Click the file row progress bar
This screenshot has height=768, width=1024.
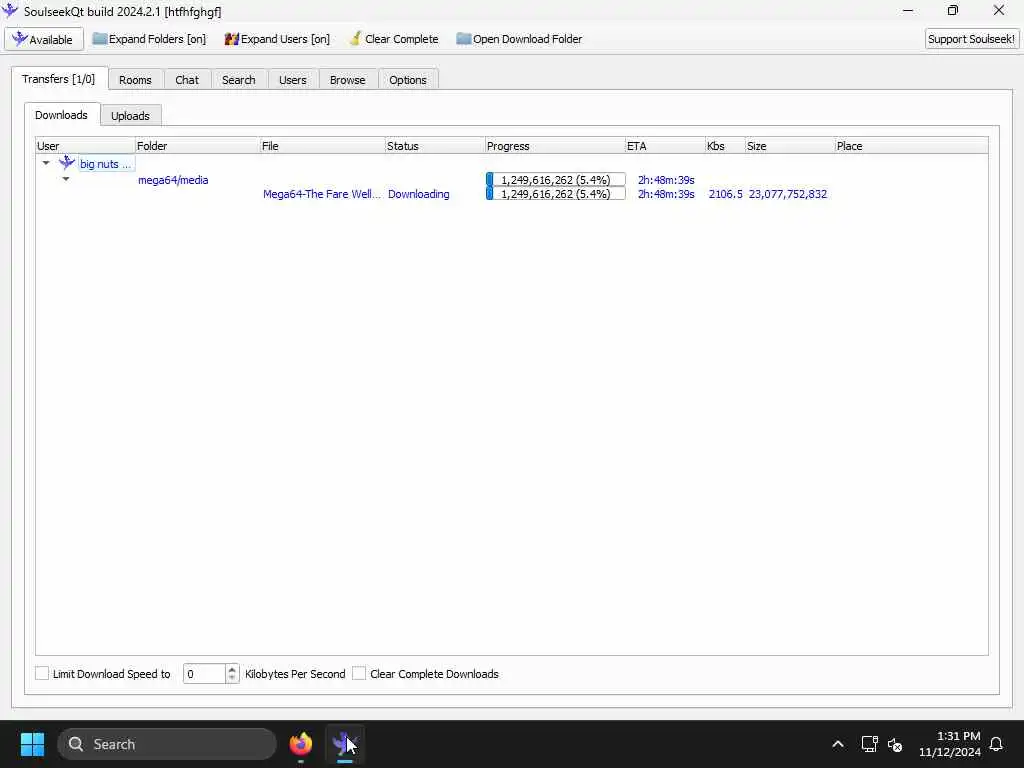[556, 194]
